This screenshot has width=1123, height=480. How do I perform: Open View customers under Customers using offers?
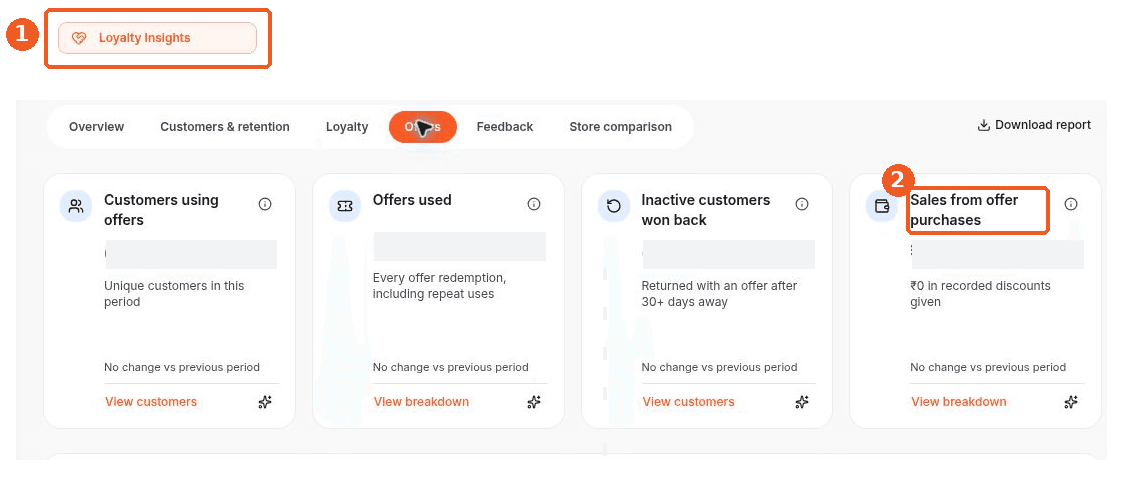click(x=151, y=402)
